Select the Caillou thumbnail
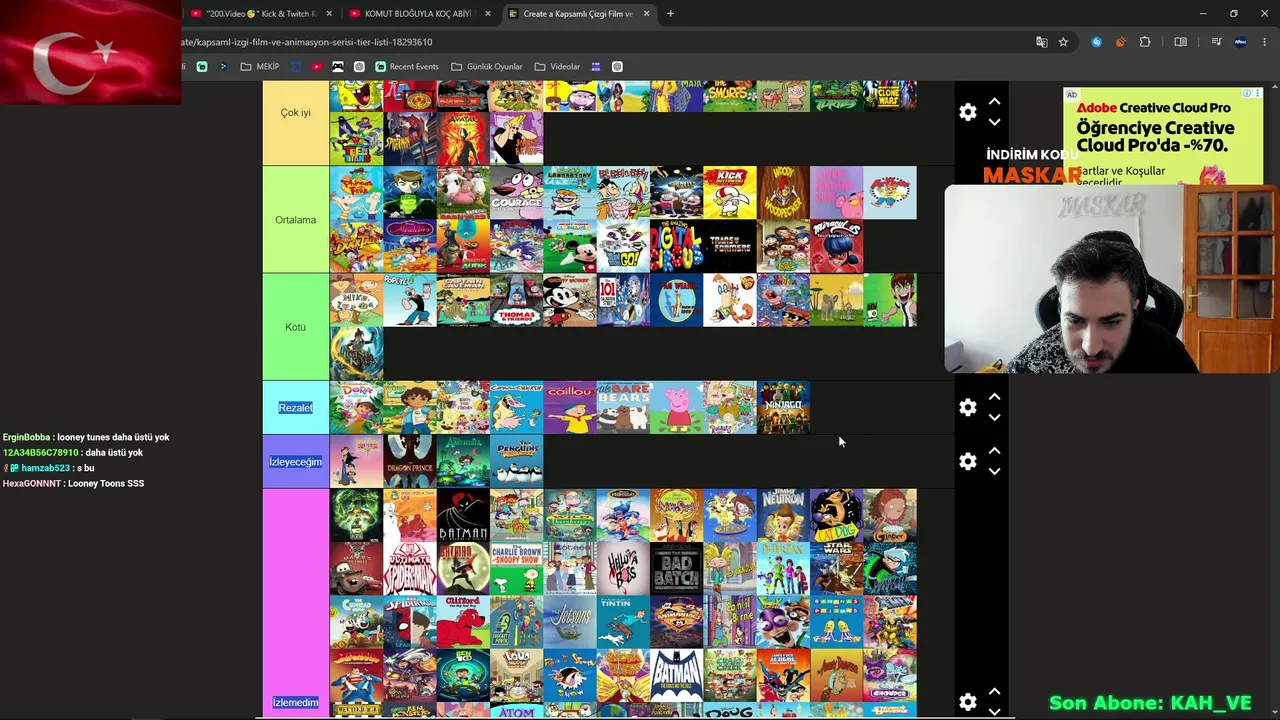 [x=570, y=408]
